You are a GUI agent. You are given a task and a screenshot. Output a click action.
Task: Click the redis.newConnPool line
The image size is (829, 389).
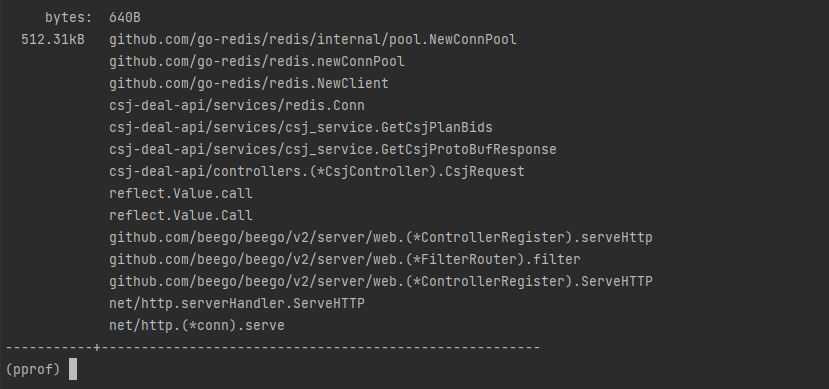coord(256,61)
